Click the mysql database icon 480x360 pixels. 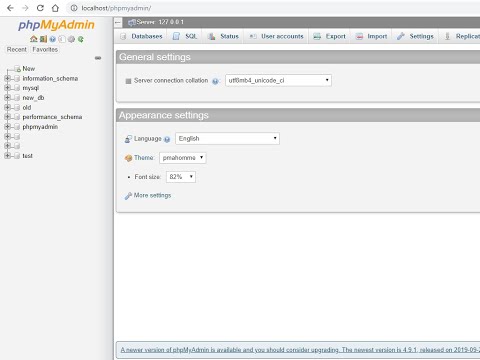17,88
